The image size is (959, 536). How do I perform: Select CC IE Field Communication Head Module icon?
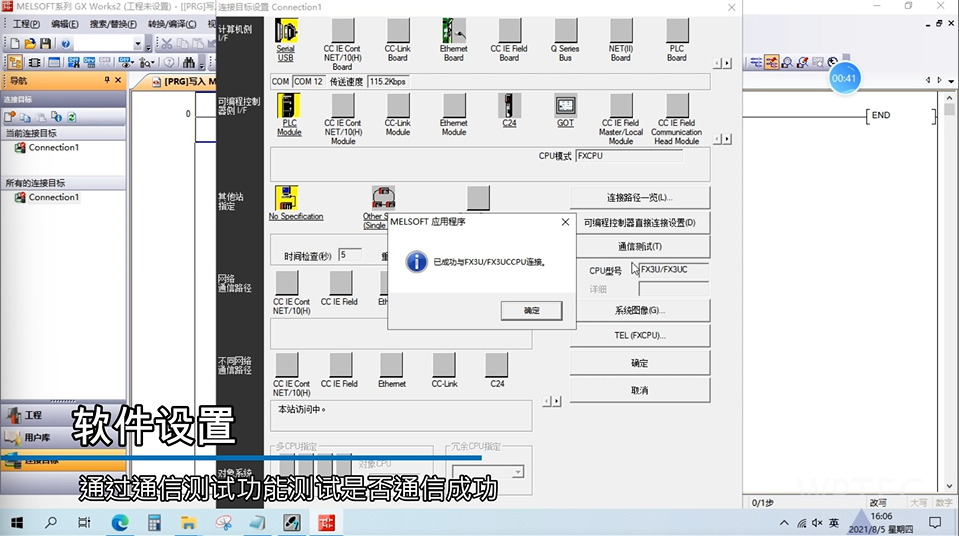coord(677,105)
